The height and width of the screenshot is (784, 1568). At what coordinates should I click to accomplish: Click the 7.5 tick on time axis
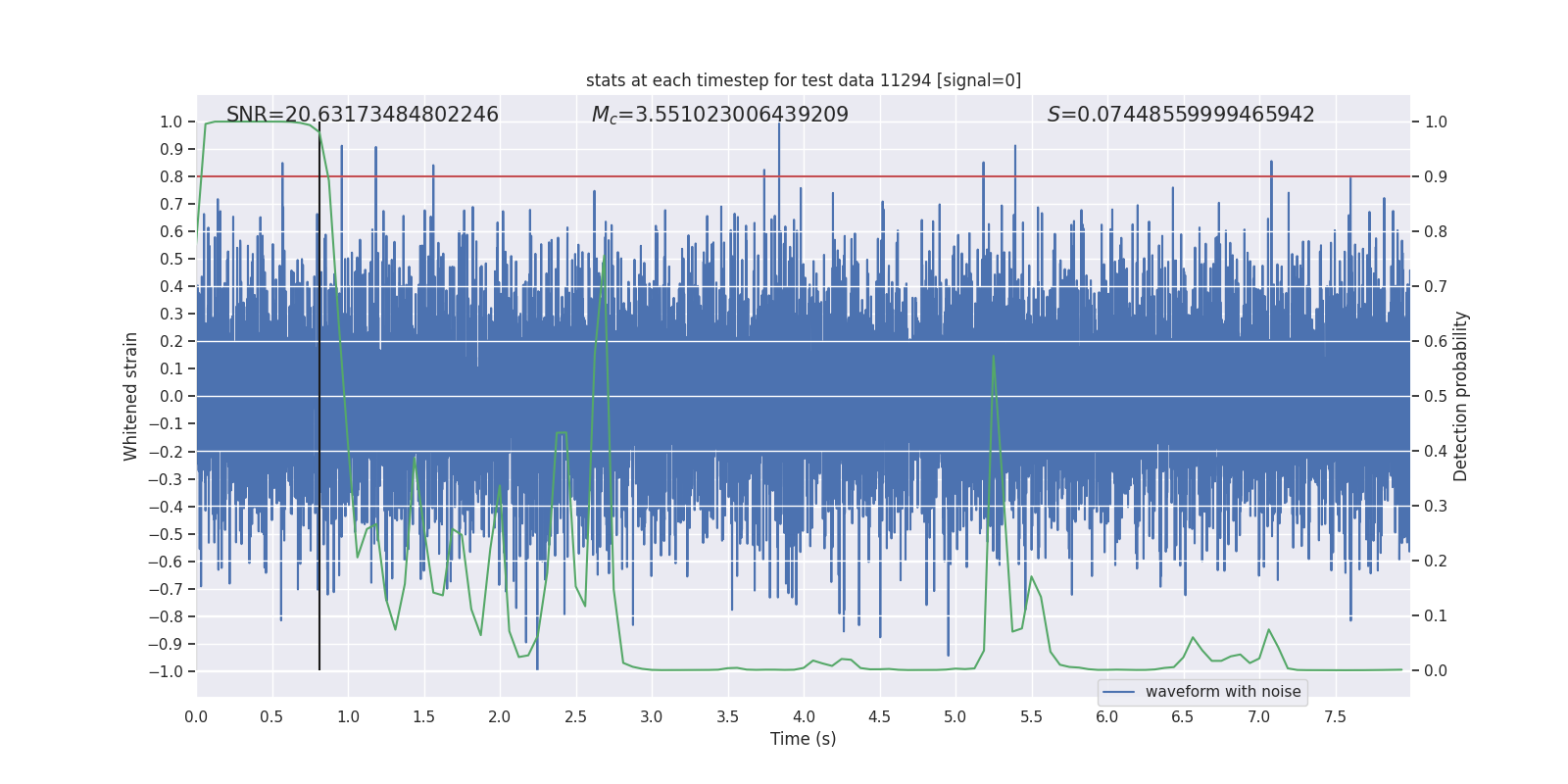click(1335, 716)
